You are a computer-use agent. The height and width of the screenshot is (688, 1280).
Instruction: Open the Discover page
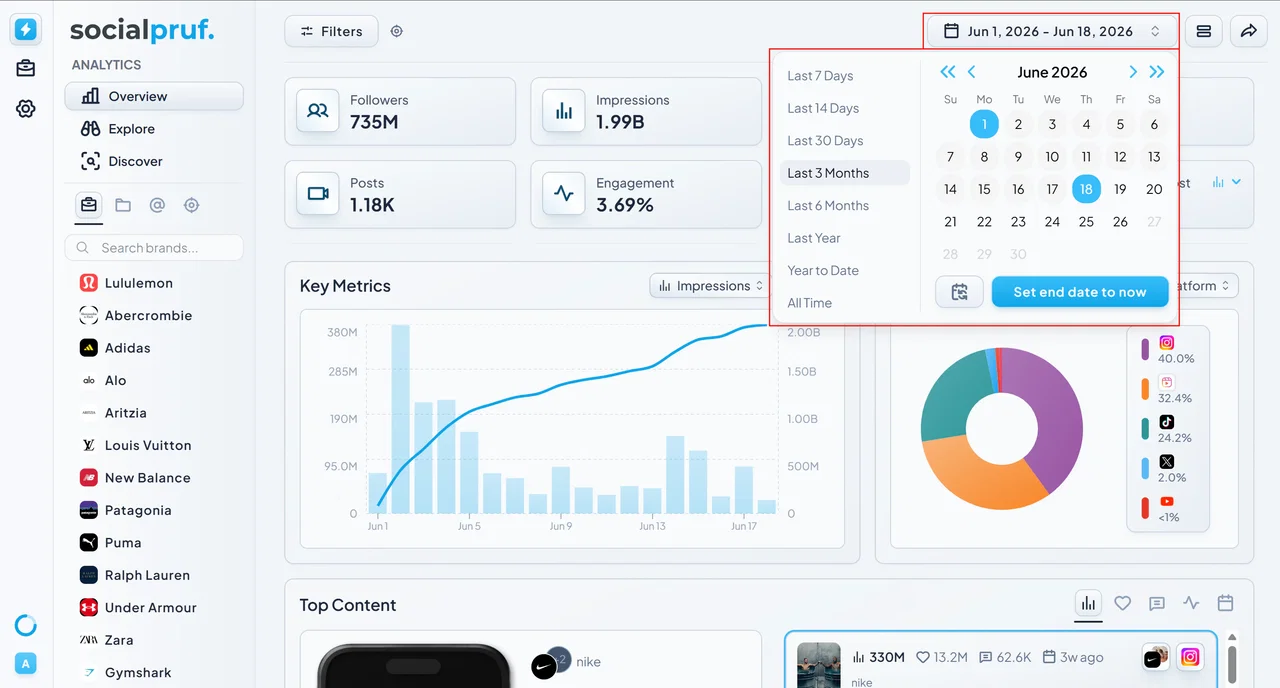coord(154,161)
